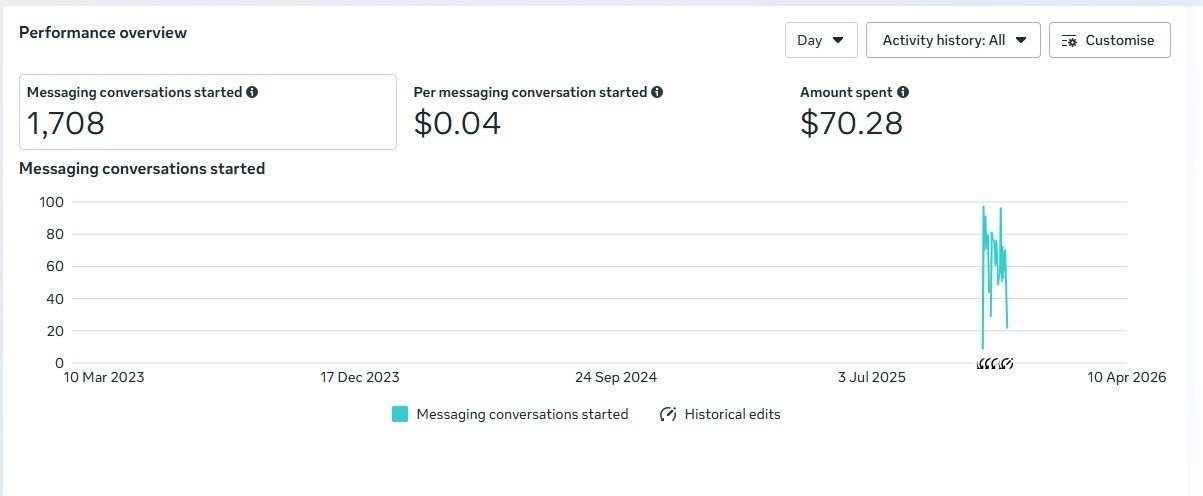Click the 24 Sep 2024 axis label
The image size is (1203, 496).
tap(616, 378)
